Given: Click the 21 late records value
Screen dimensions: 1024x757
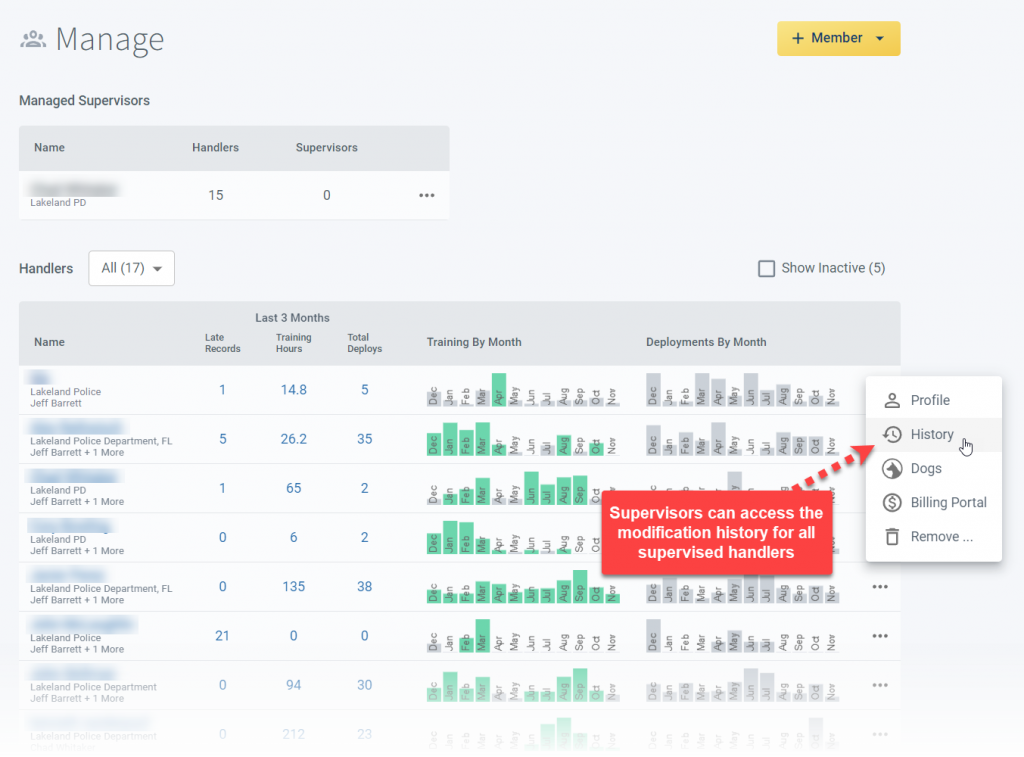Looking at the screenshot, I should pyautogui.click(x=222, y=636).
